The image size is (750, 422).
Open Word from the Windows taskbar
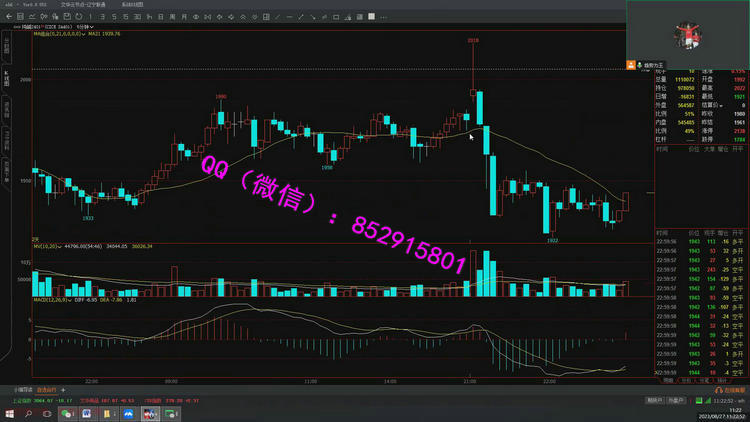(x=86, y=412)
